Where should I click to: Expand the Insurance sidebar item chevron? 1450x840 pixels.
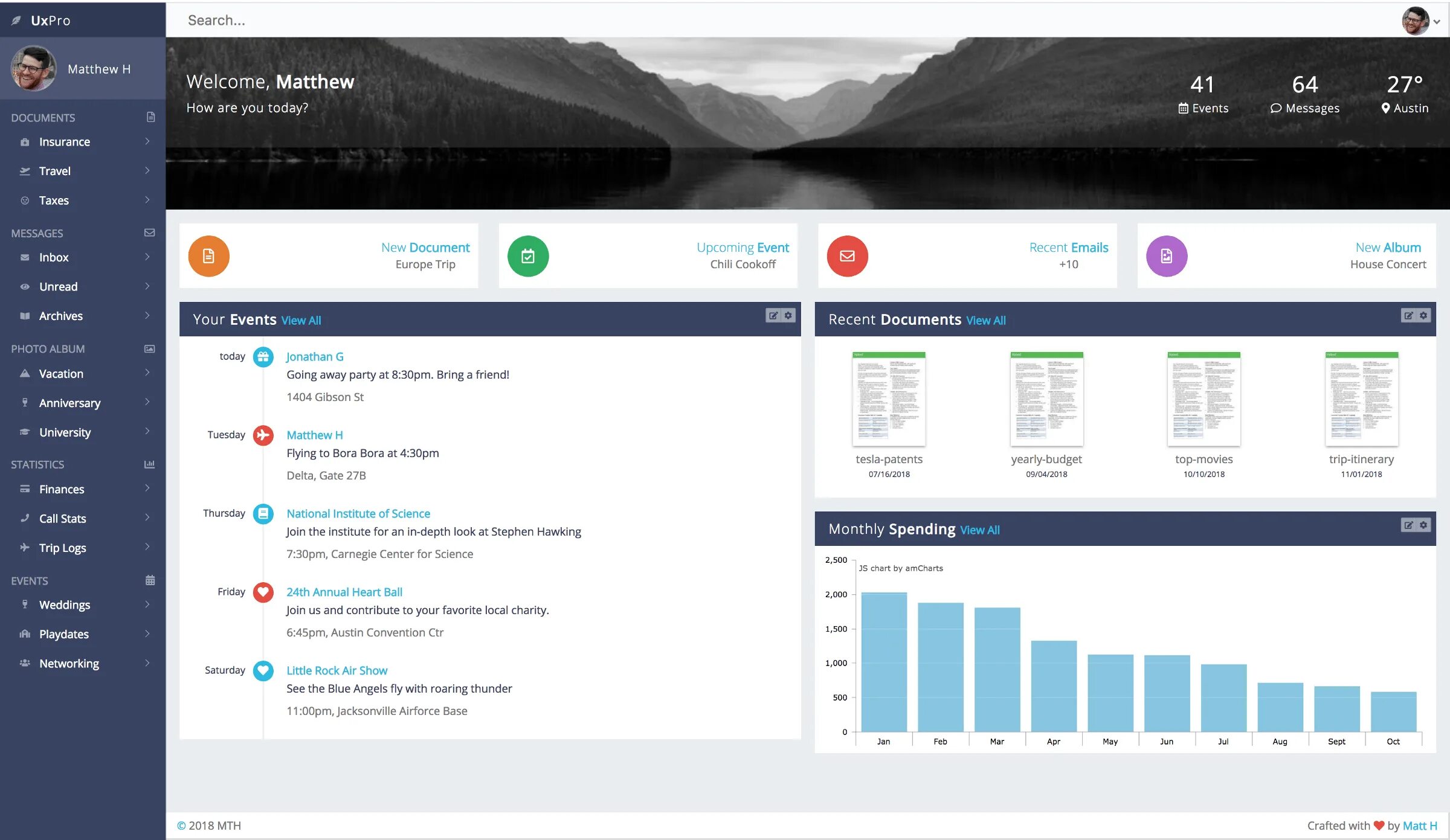[x=147, y=141]
